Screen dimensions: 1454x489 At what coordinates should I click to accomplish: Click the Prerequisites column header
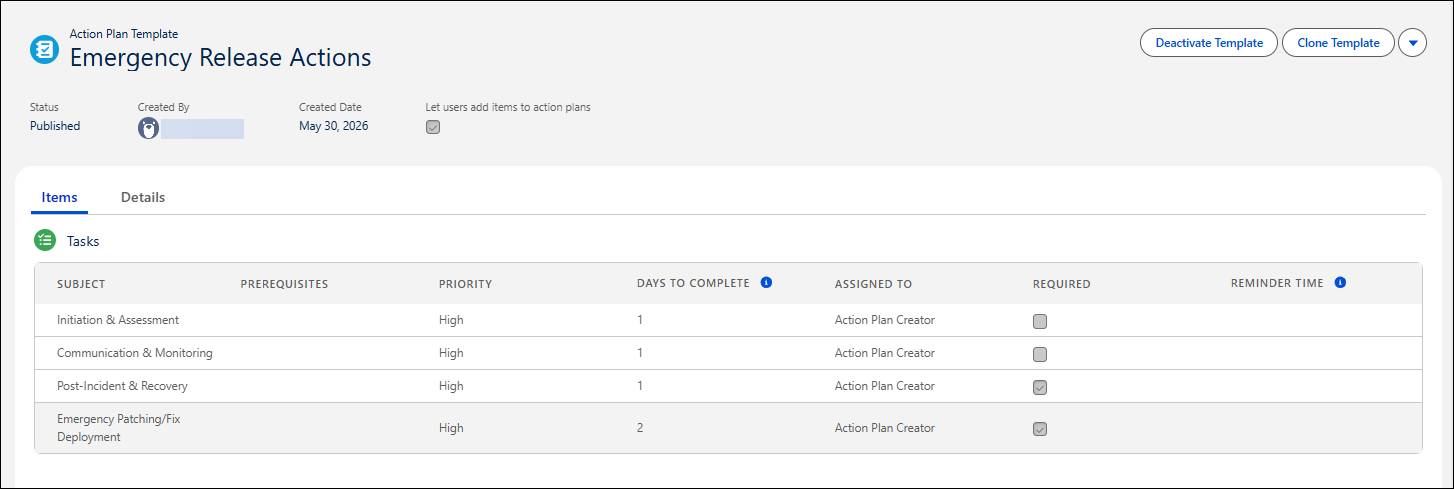pos(284,284)
